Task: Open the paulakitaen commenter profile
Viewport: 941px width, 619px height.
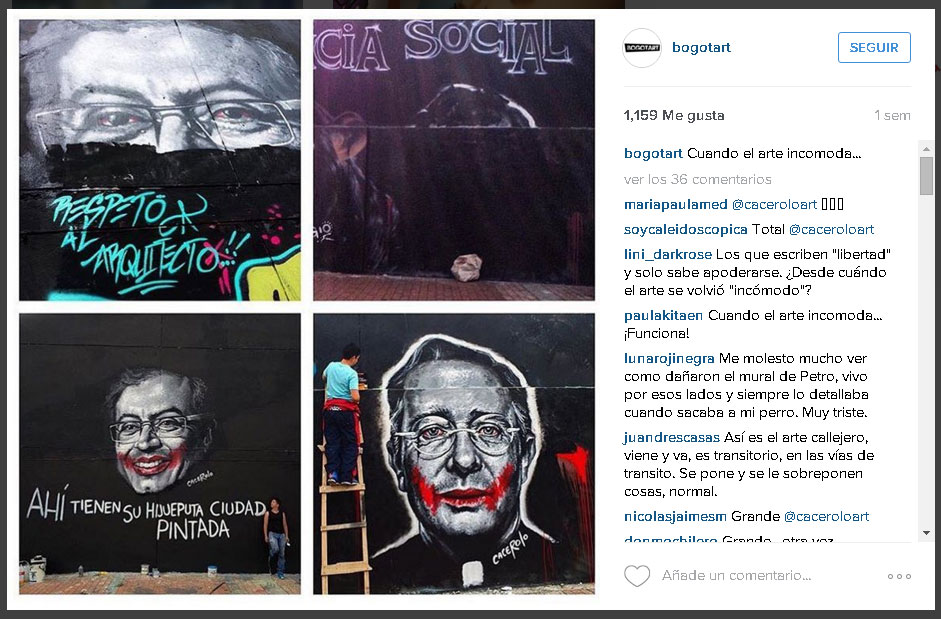Action: tap(663, 316)
